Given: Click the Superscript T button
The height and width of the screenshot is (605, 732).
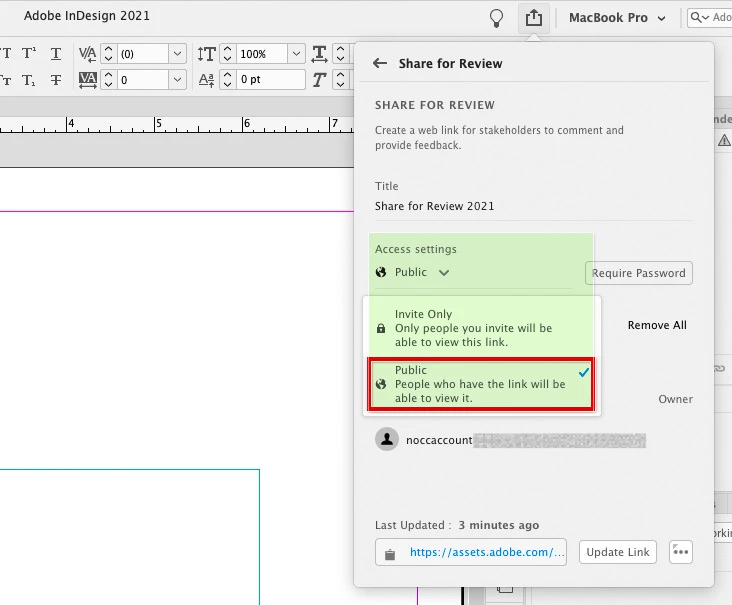Looking at the screenshot, I should click(28, 54).
